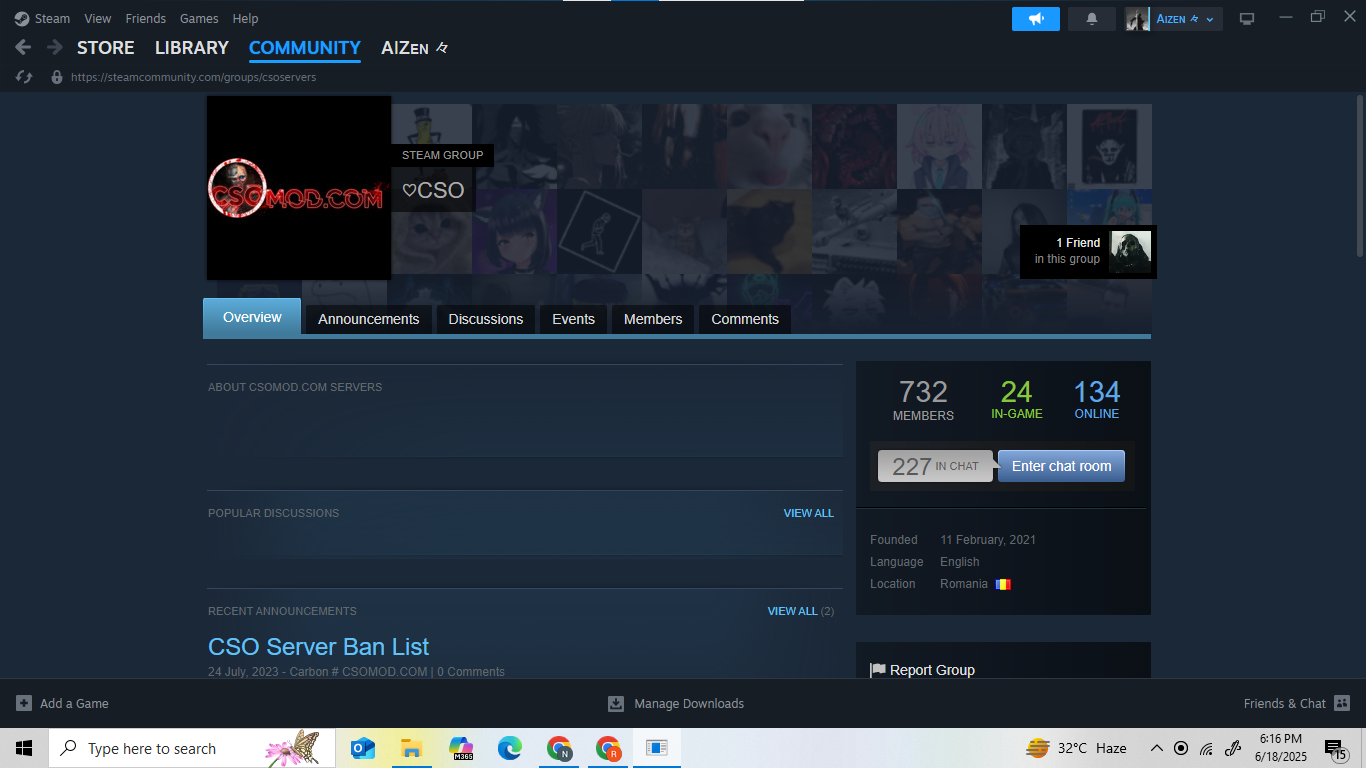Open the CSO Server Ban List announcement

click(x=318, y=647)
